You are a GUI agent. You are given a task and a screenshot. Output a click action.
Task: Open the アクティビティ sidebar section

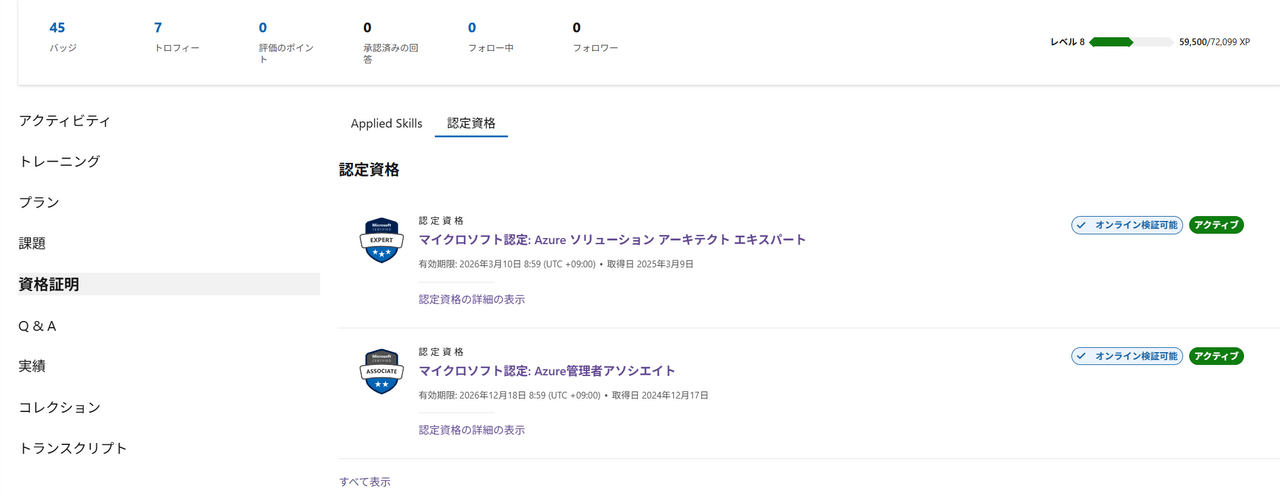[64, 120]
